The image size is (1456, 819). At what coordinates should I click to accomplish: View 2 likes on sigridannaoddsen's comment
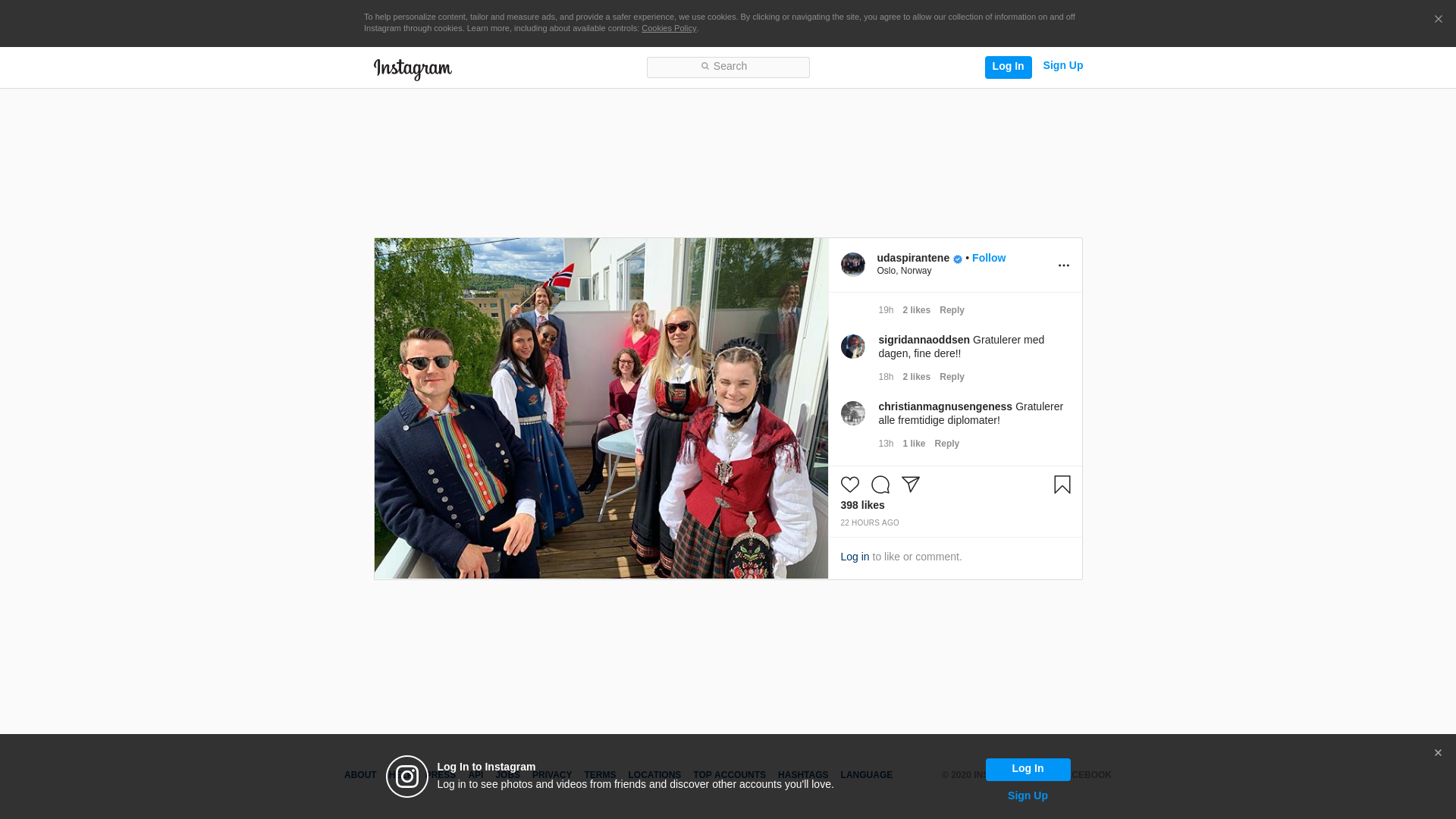pyautogui.click(x=916, y=377)
